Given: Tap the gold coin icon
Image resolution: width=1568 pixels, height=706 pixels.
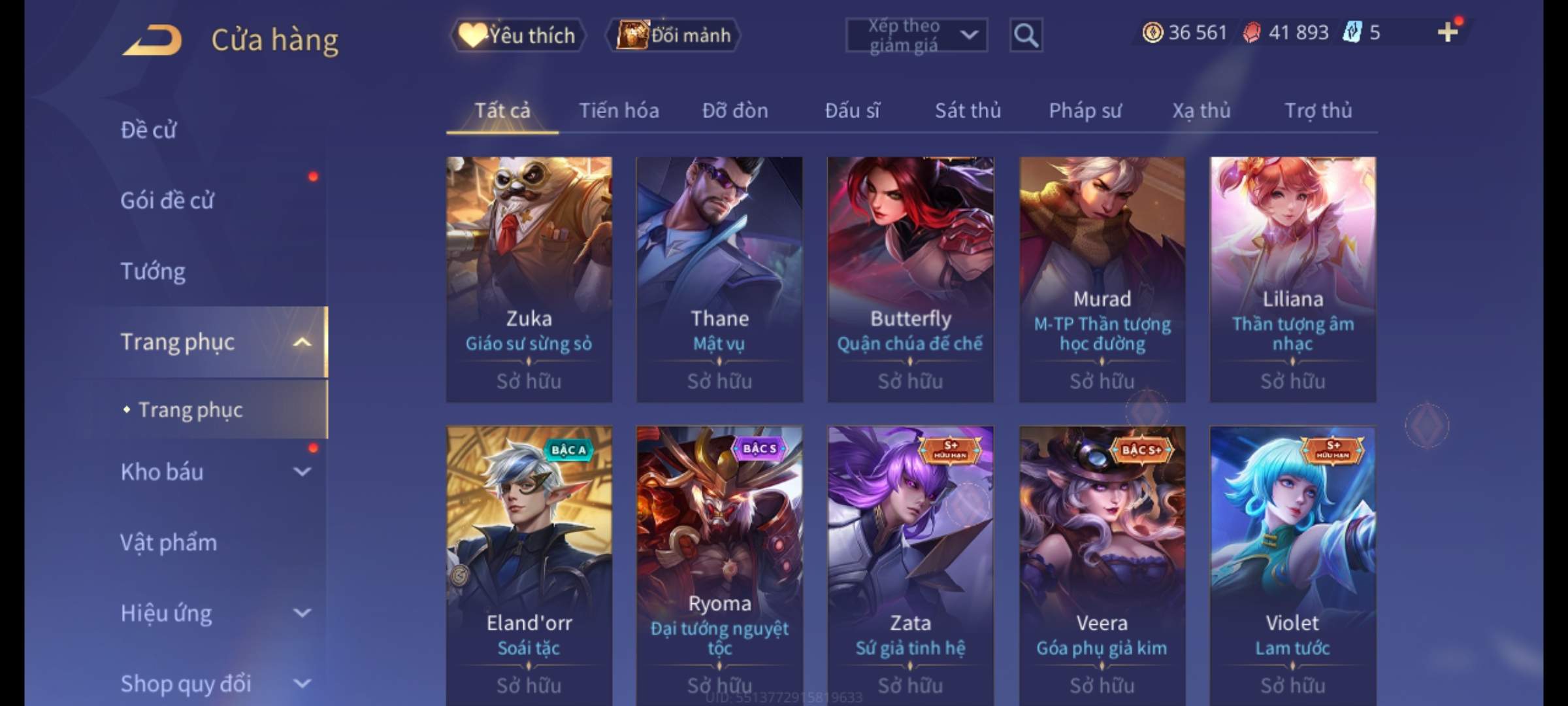Looking at the screenshot, I should click(1152, 32).
